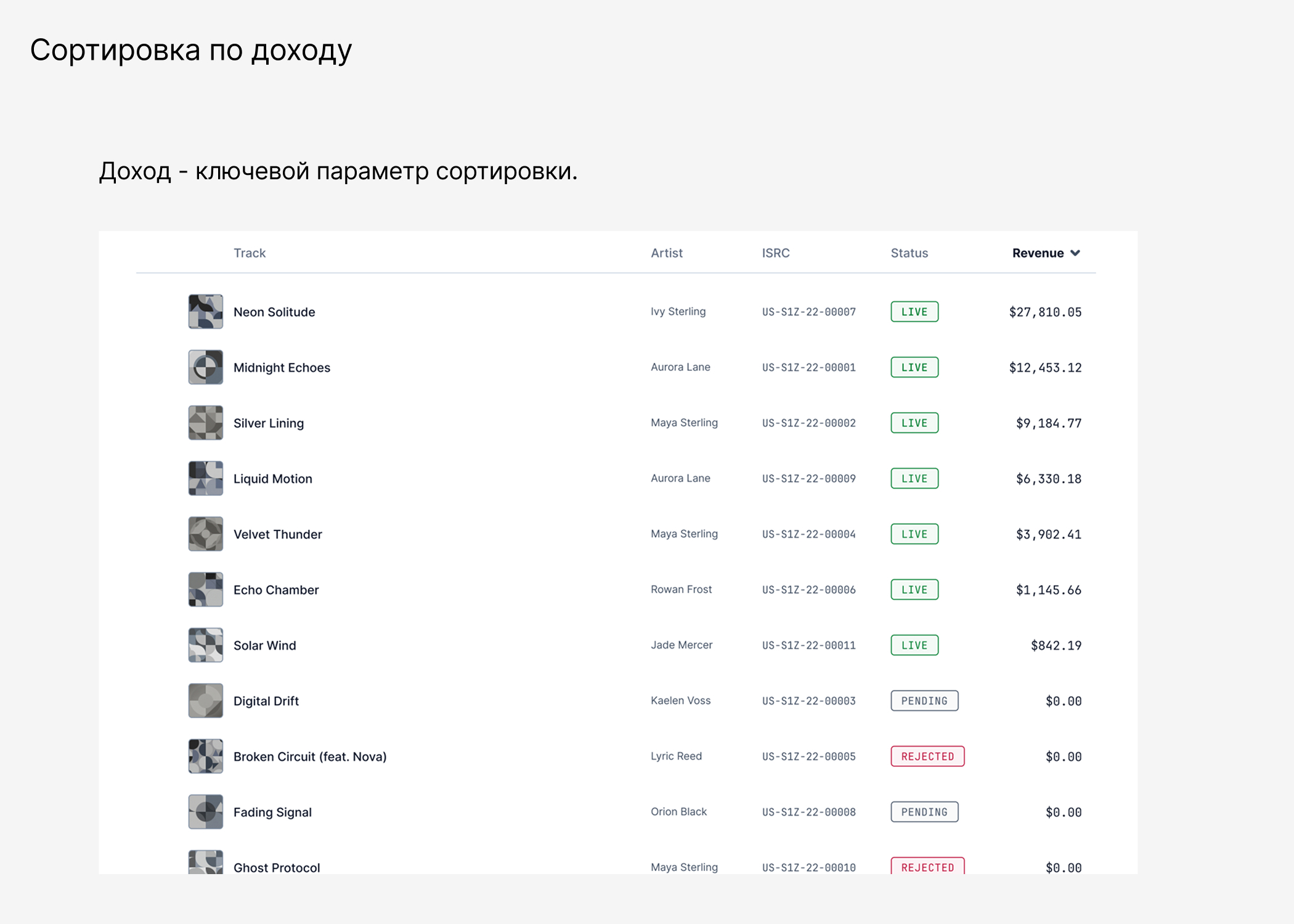Click the Solar Wind cover icon

(206, 645)
